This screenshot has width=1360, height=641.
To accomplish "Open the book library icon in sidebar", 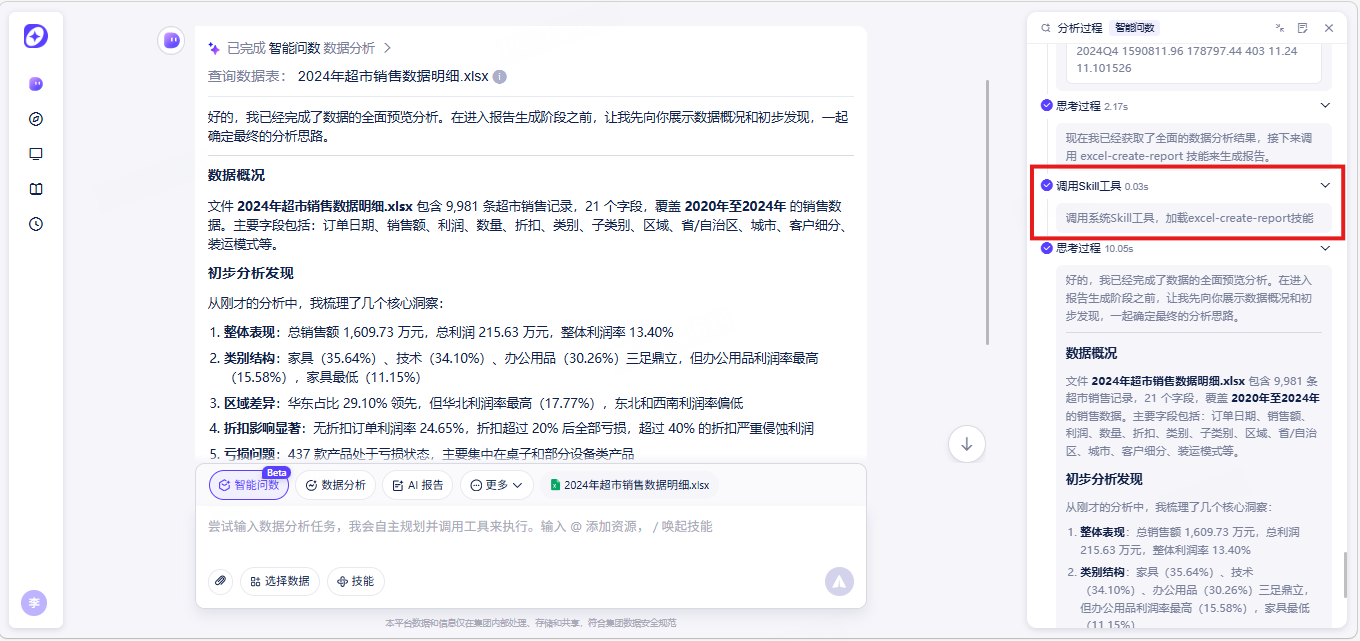I will click(36, 189).
